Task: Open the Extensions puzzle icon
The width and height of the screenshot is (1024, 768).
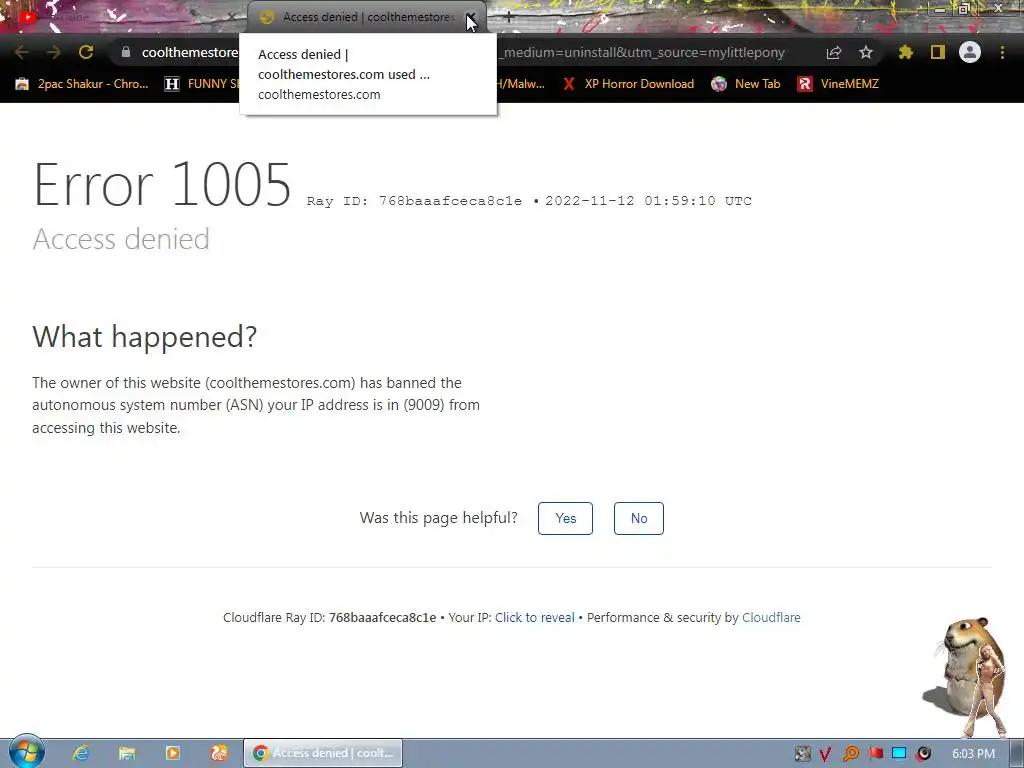Action: 905,52
